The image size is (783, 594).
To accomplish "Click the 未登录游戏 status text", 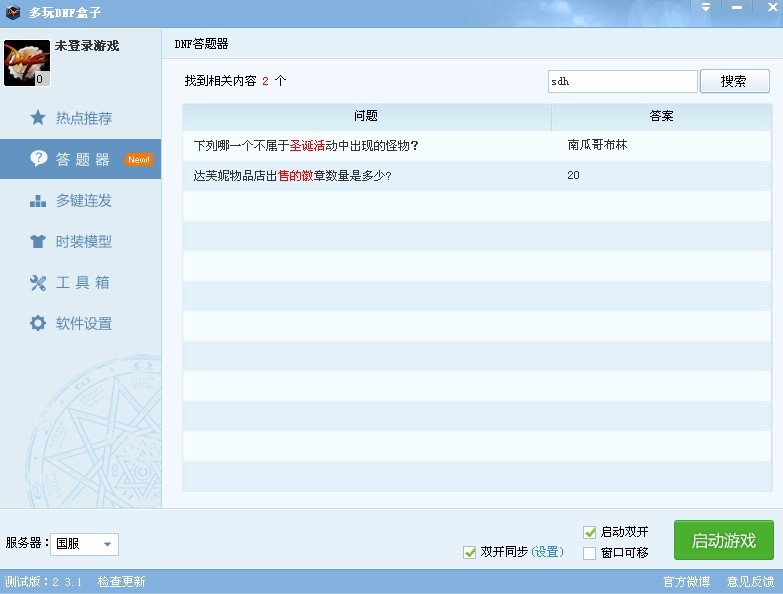I will 87,46.
